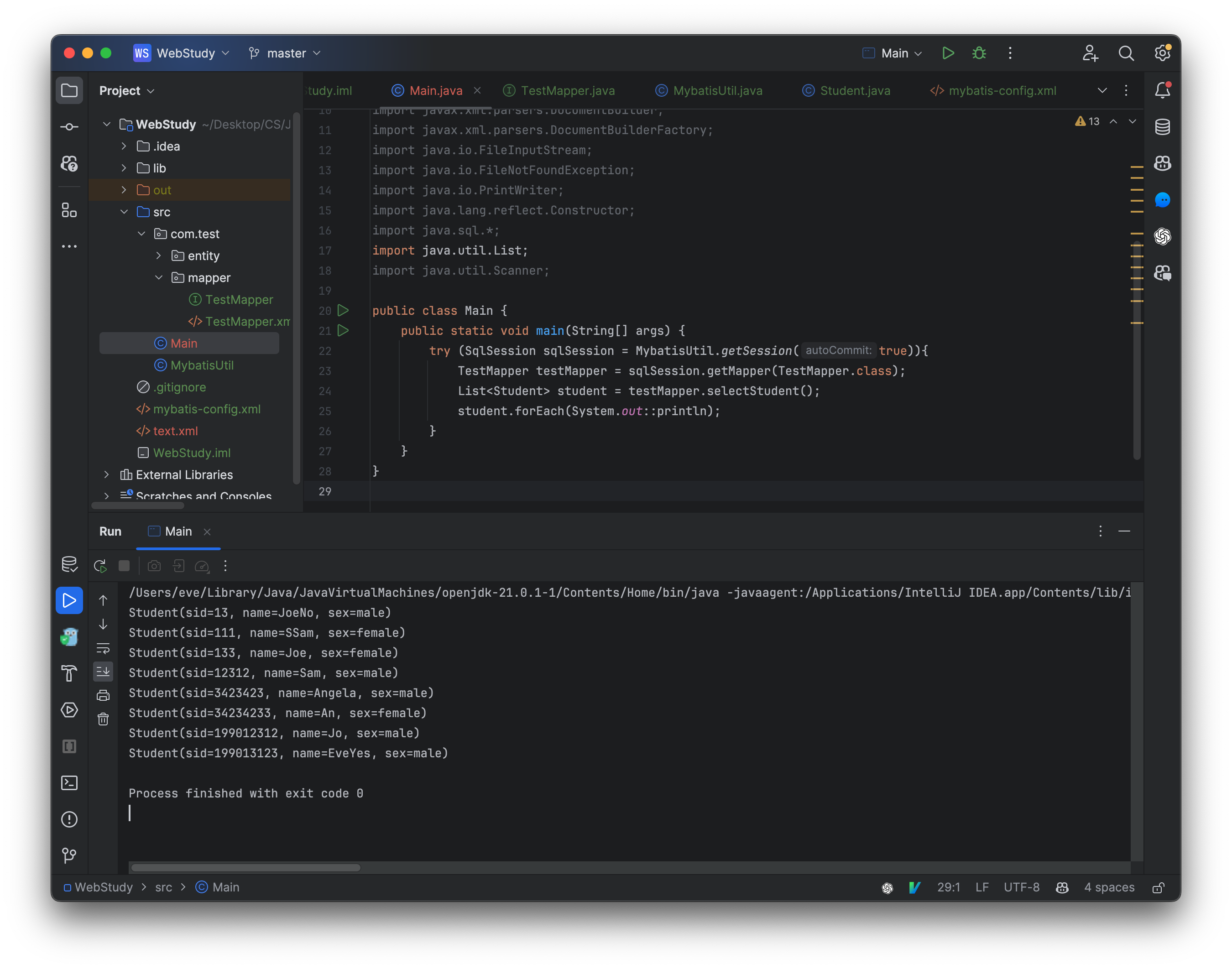Open the master branch dropdown
Image resolution: width=1232 pixels, height=969 pixels.
285,53
